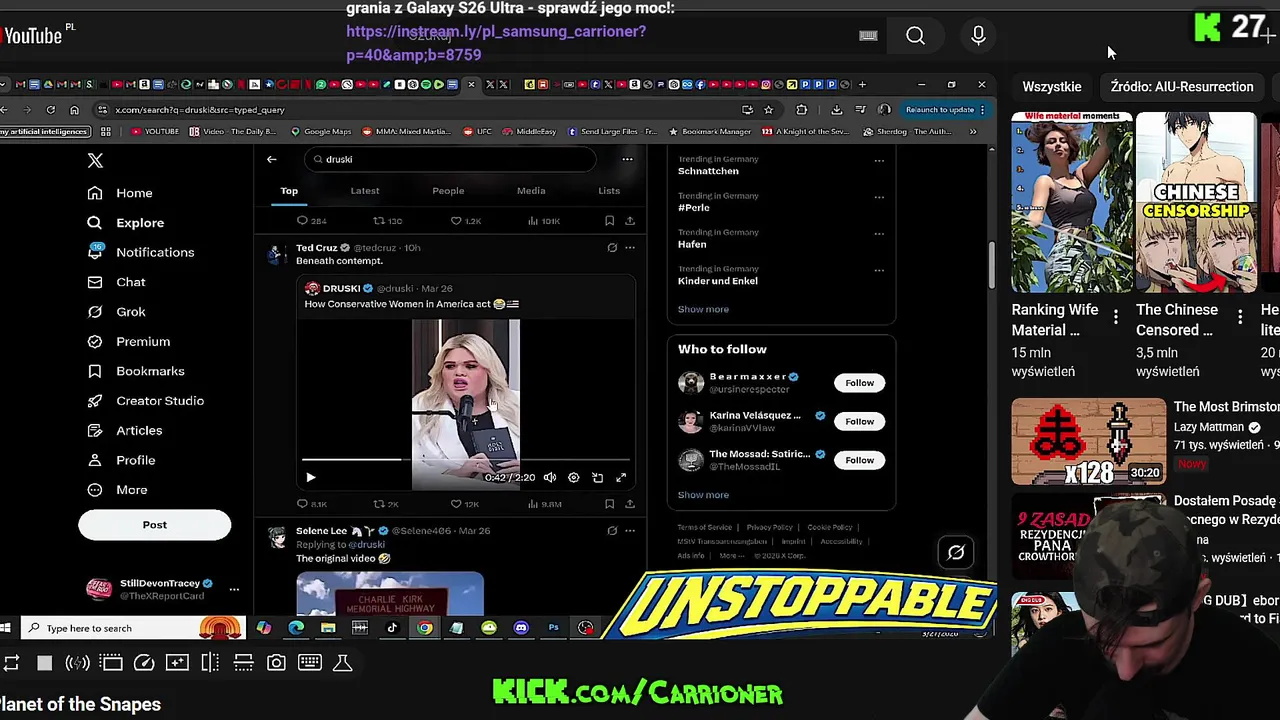Click the YouTube search magnifier icon
The height and width of the screenshot is (720, 1280).
pyautogui.click(x=915, y=36)
